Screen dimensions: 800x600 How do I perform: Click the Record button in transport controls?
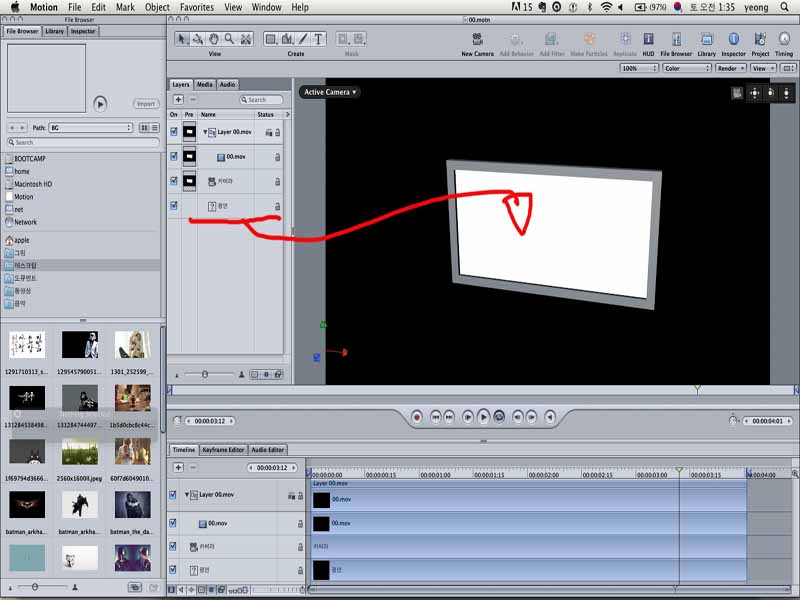pyautogui.click(x=417, y=417)
